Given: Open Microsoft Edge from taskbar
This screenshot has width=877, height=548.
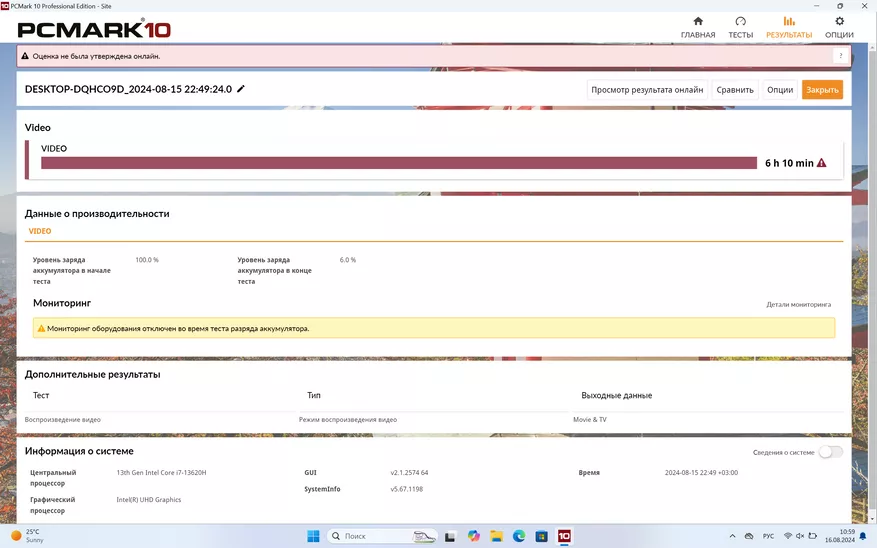Looking at the screenshot, I should click(x=519, y=536).
